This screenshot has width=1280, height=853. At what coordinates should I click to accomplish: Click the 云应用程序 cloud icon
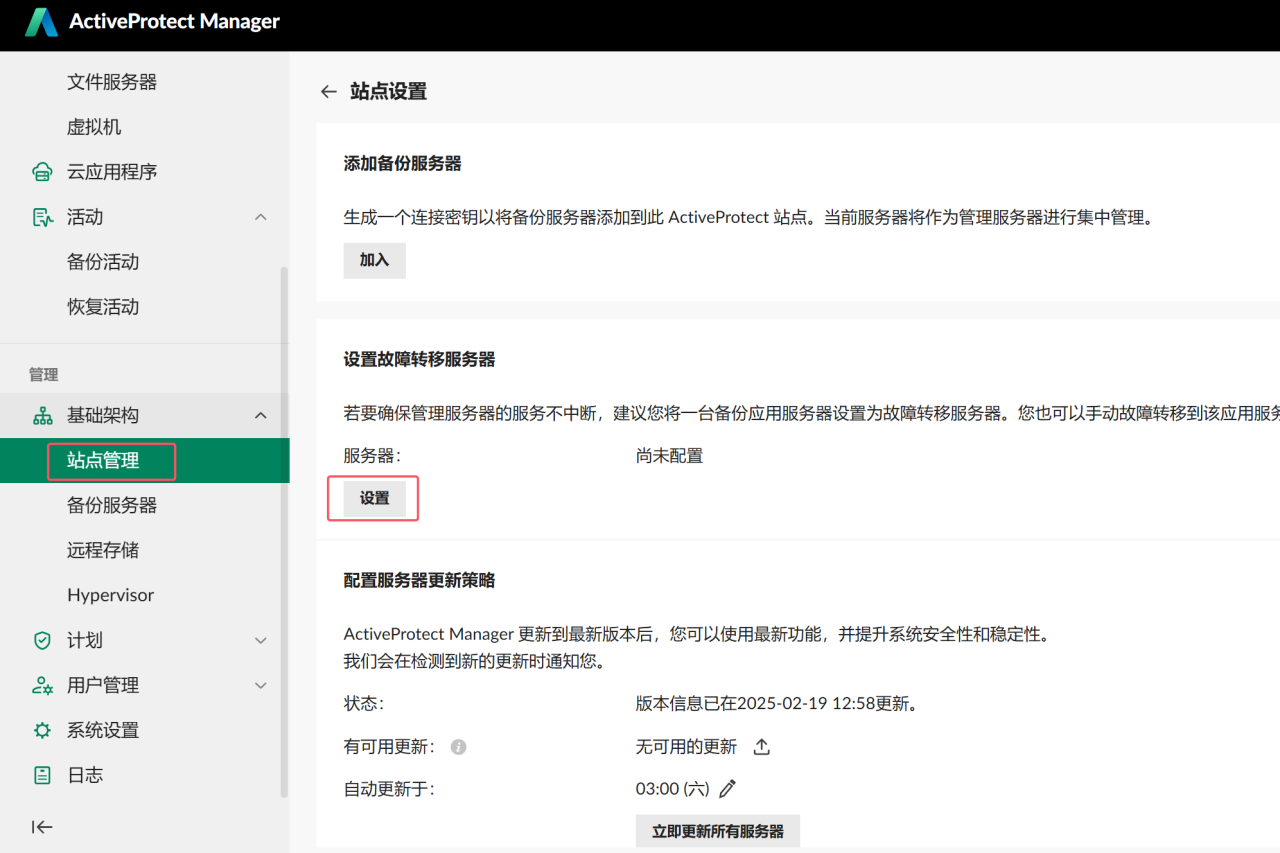click(42, 172)
